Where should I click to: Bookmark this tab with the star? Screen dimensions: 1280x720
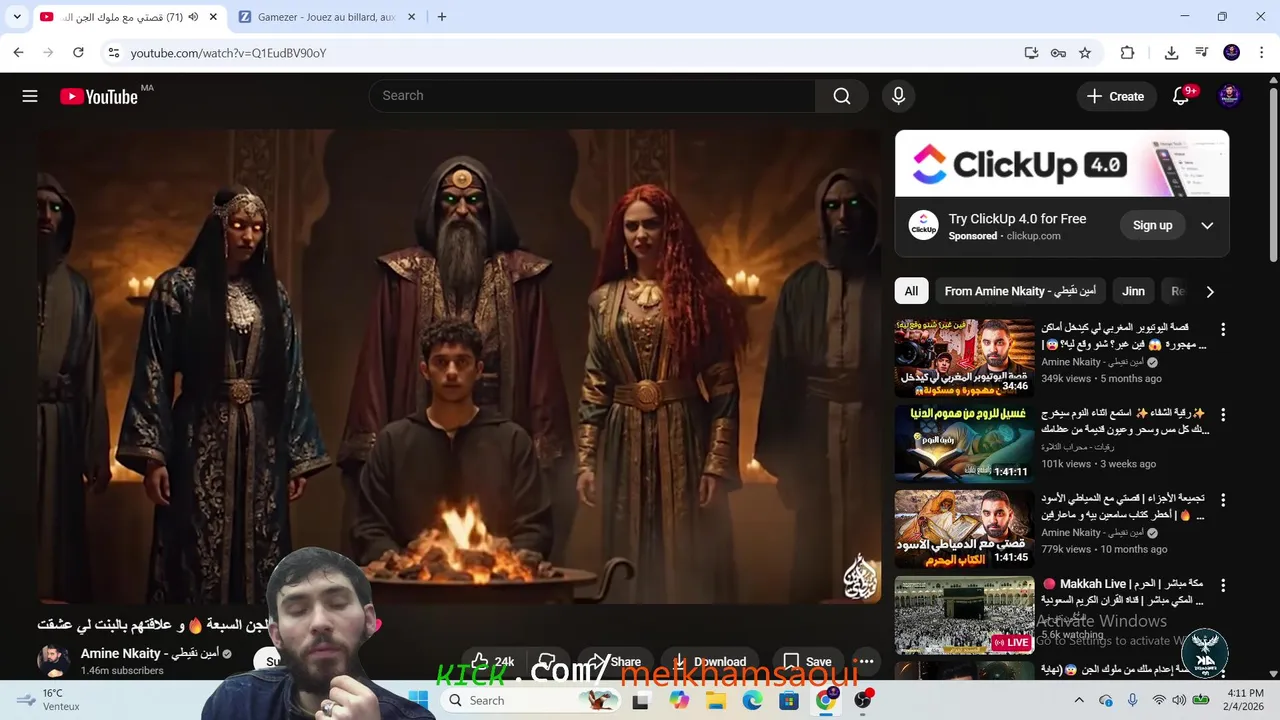tap(1085, 53)
